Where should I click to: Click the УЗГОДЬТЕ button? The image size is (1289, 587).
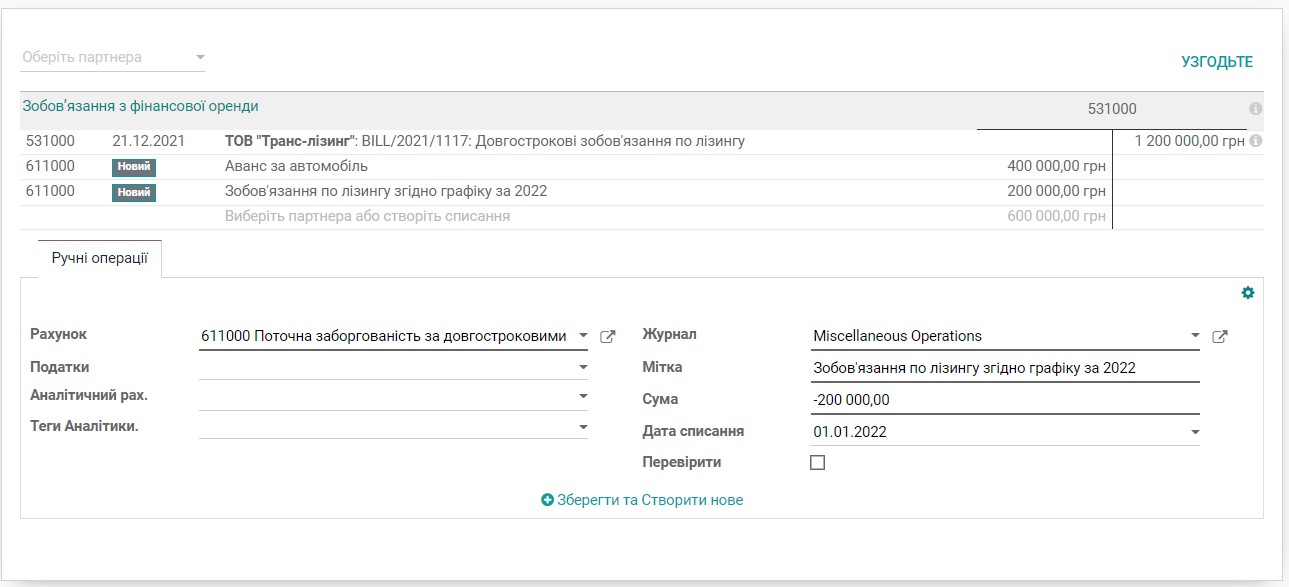click(1215, 61)
